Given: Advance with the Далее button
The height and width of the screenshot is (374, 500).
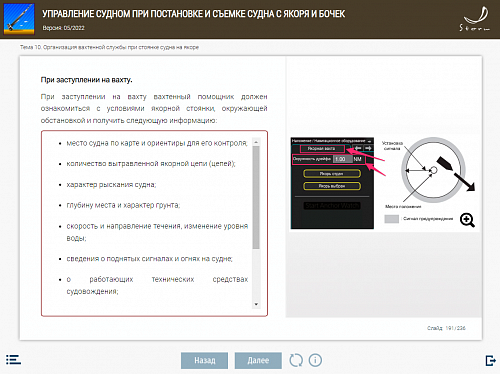Looking at the screenshot, I should click(x=258, y=360).
